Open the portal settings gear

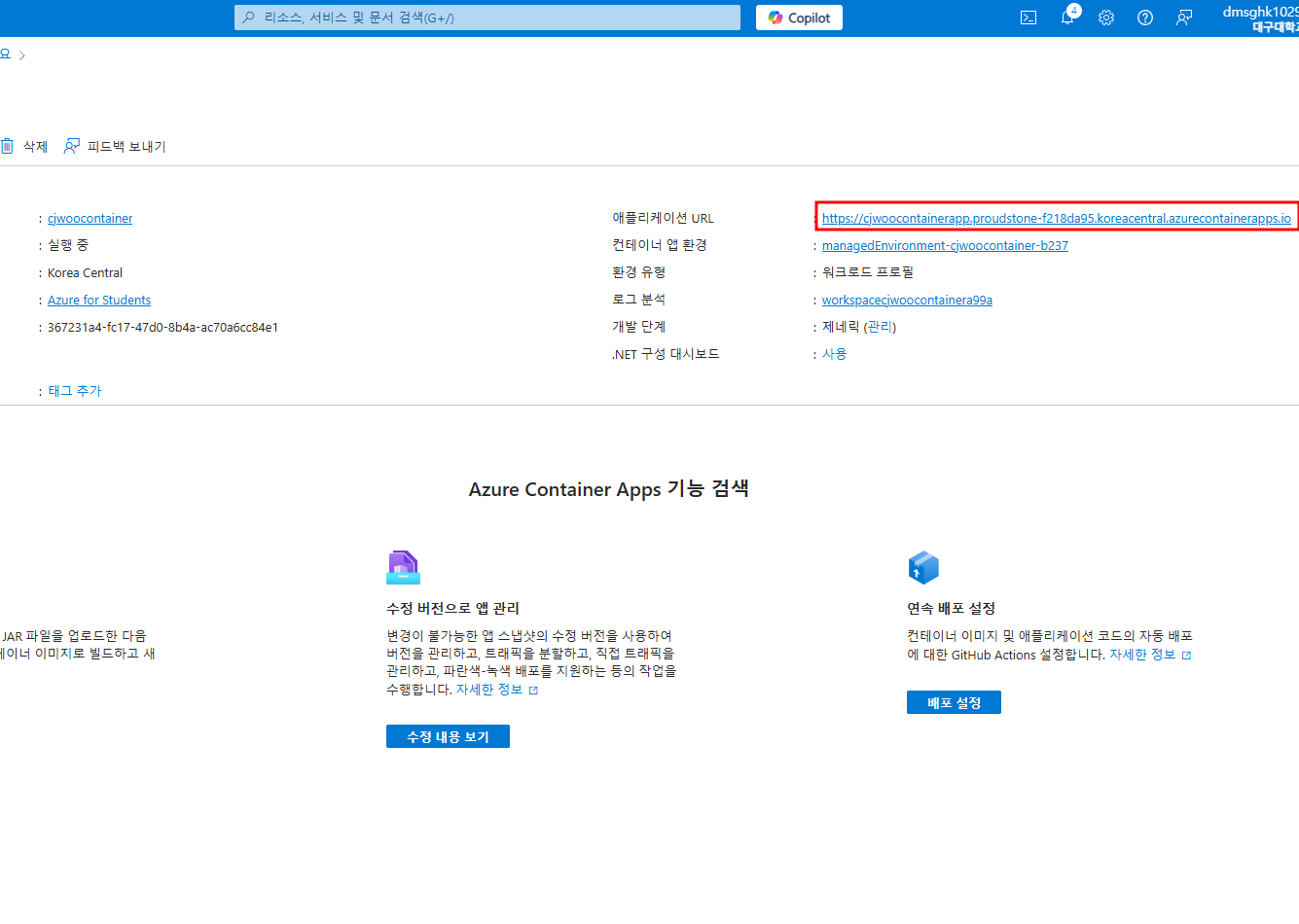[1106, 18]
